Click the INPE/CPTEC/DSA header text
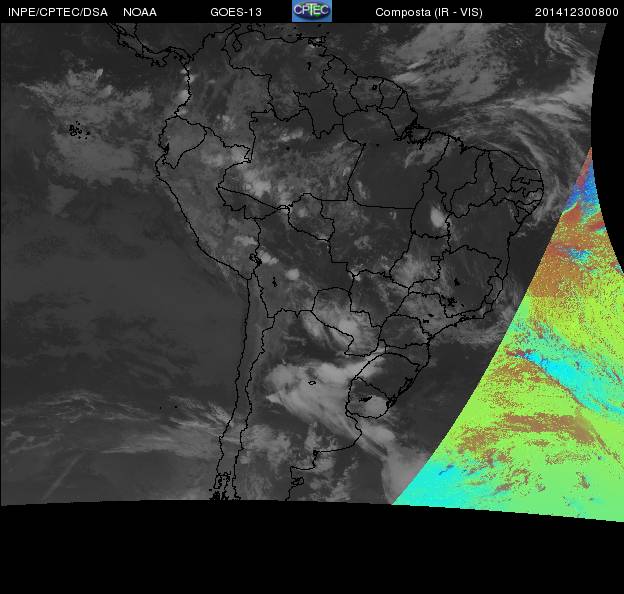Screen dimensions: 624x594 click(58, 12)
